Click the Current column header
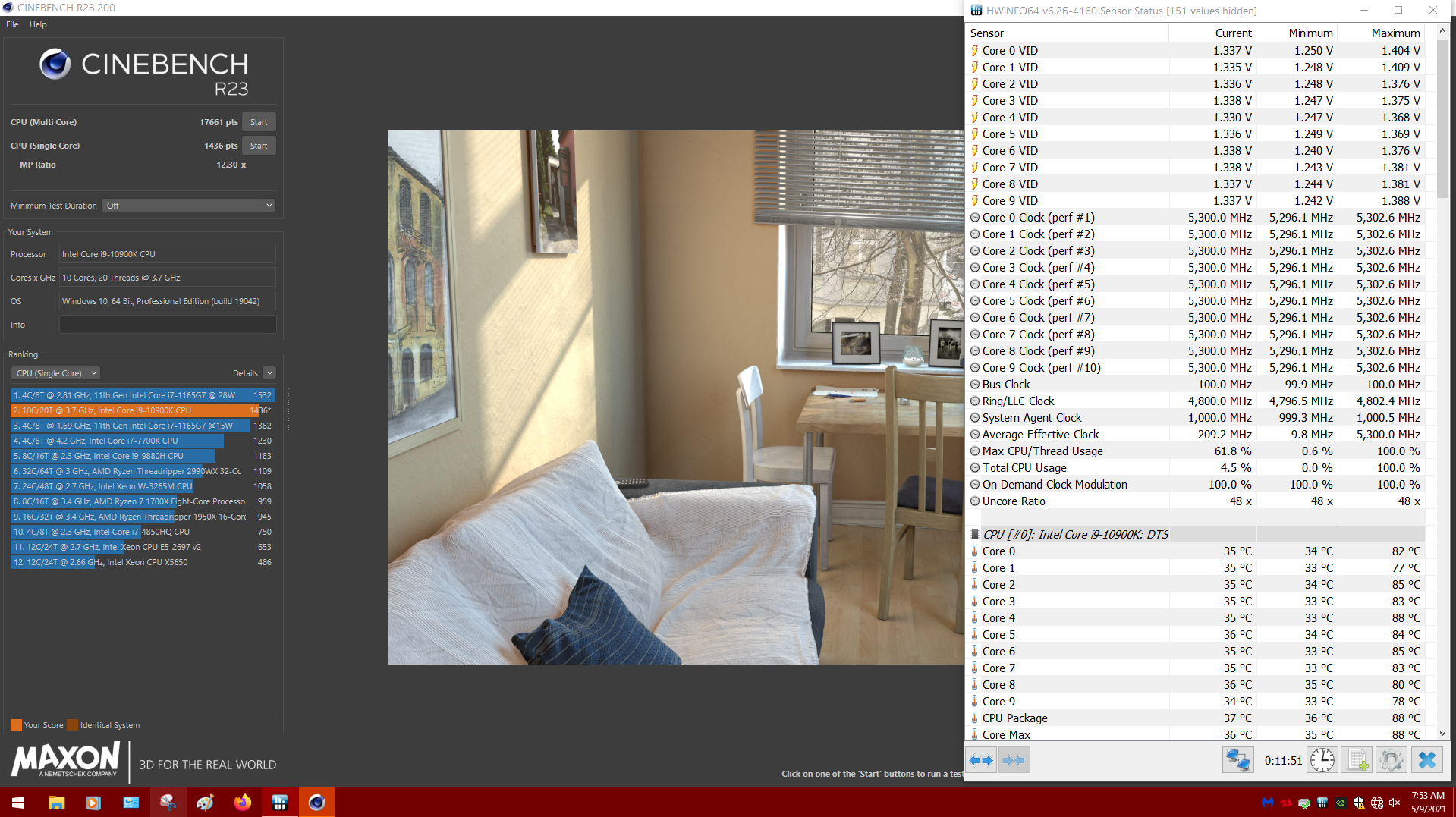 pos(1212,33)
